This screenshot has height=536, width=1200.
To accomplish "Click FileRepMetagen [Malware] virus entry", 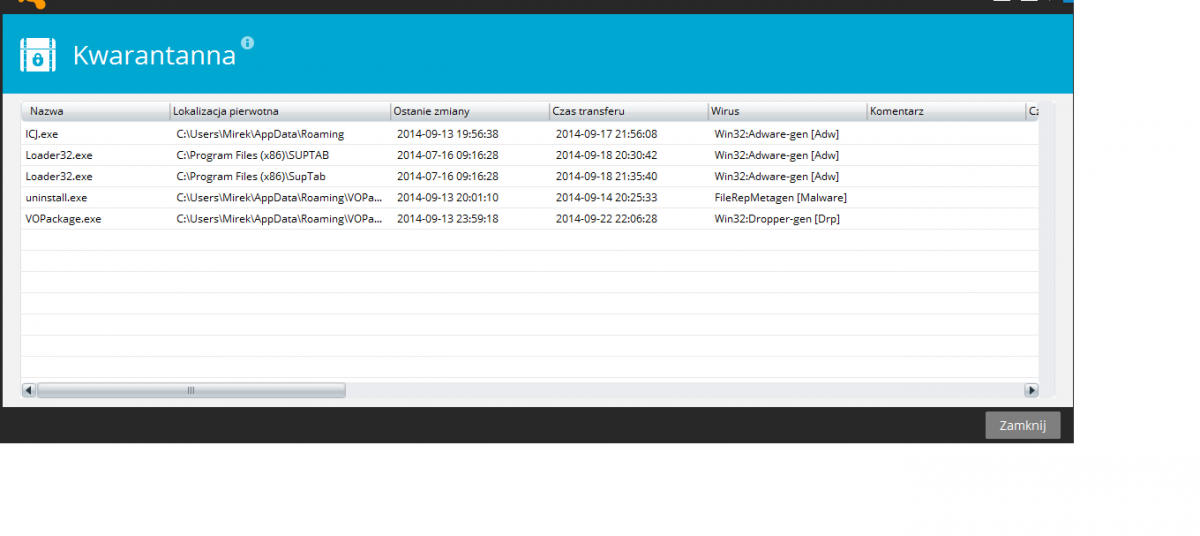I will coord(781,197).
